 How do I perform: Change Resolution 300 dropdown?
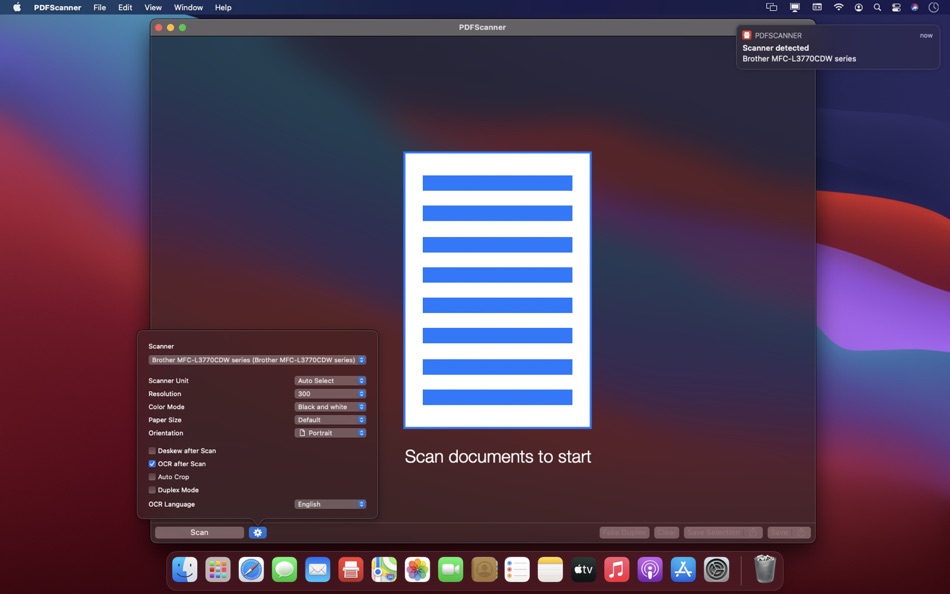point(330,393)
